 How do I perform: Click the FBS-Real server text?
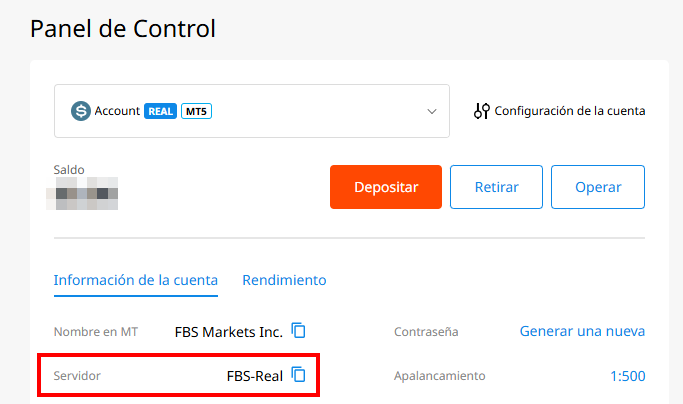[x=255, y=376]
